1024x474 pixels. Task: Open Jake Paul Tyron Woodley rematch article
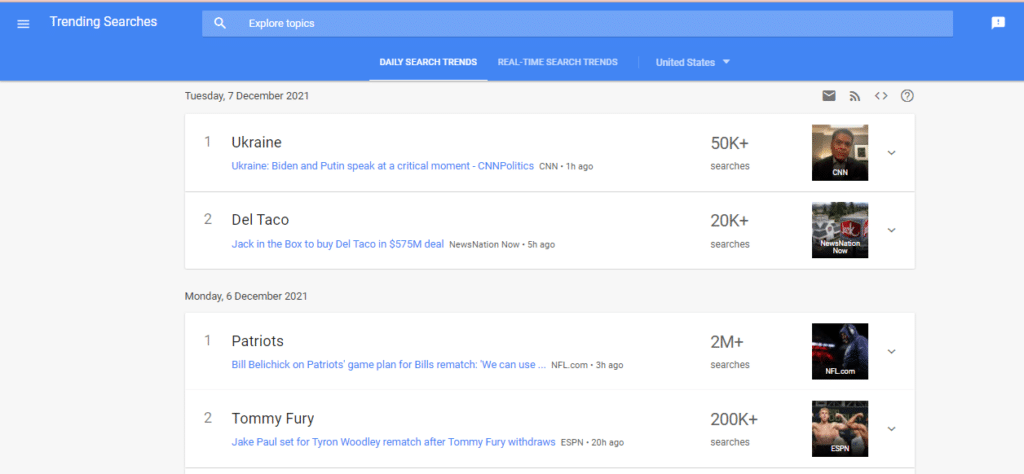click(393, 442)
